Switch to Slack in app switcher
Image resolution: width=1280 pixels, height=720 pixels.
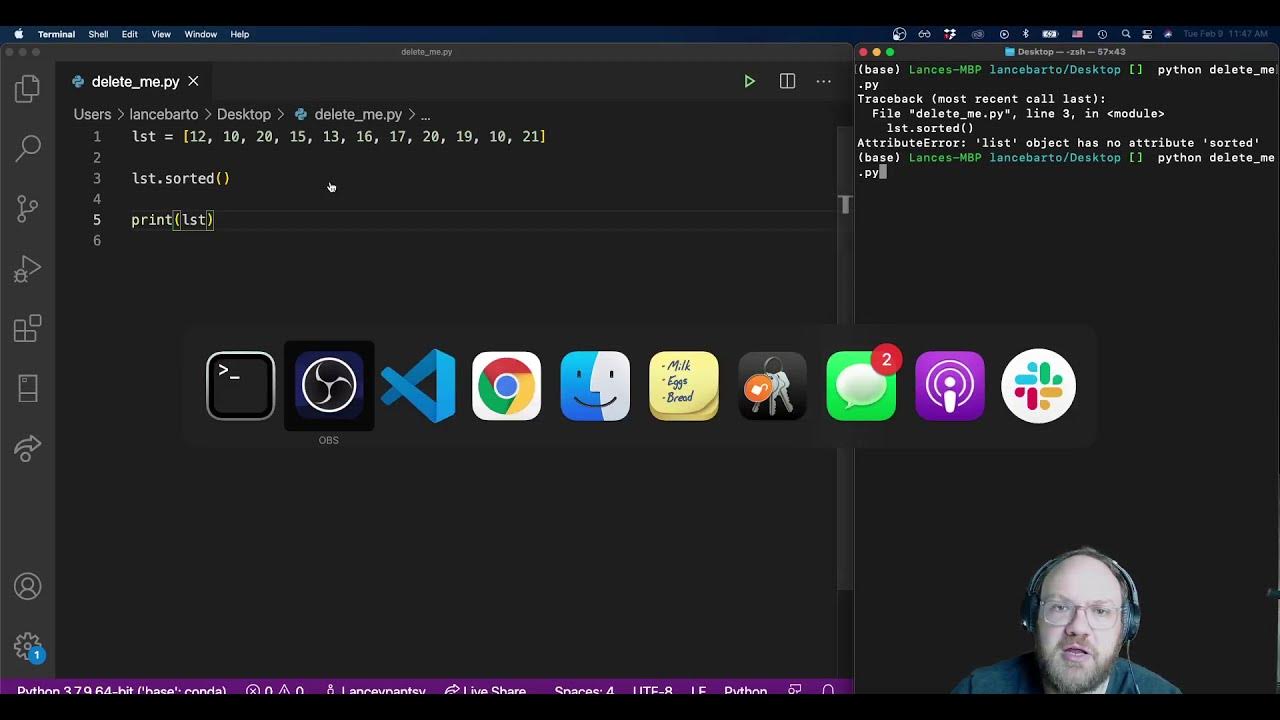coord(1038,386)
